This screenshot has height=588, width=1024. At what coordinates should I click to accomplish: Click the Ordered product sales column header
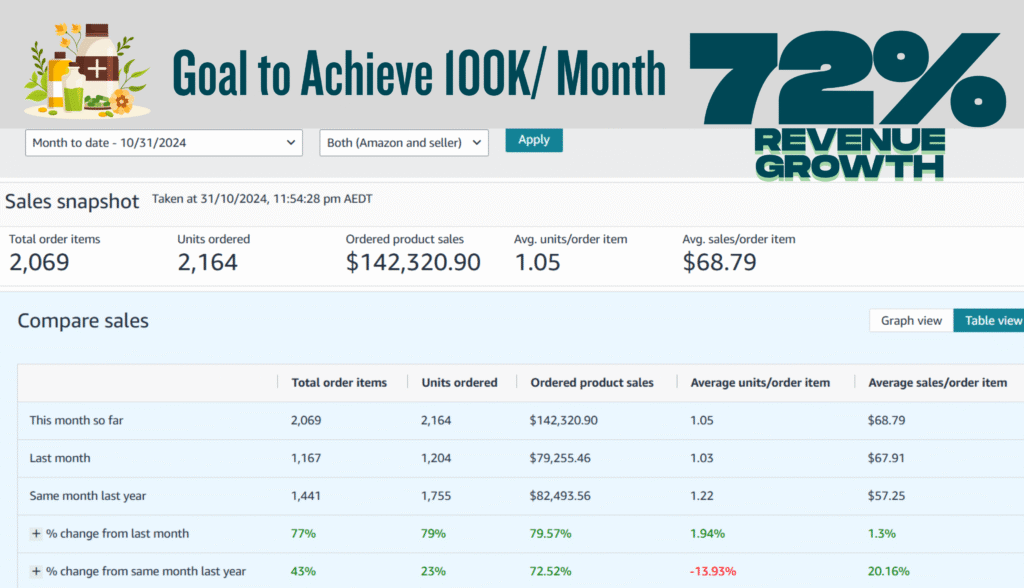(x=591, y=383)
